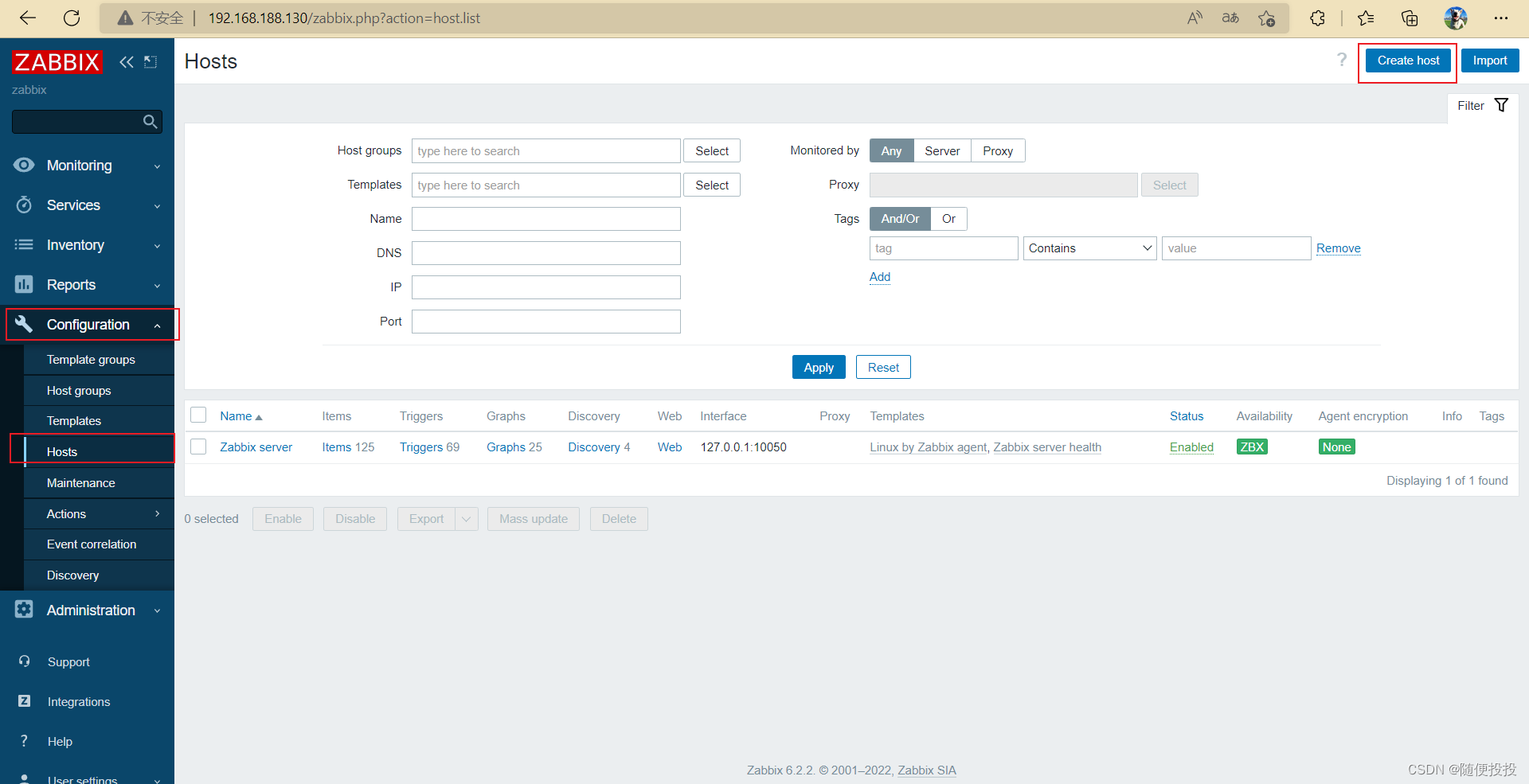Open Template groups menu item
1529x784 pixels.
point(91,359)
